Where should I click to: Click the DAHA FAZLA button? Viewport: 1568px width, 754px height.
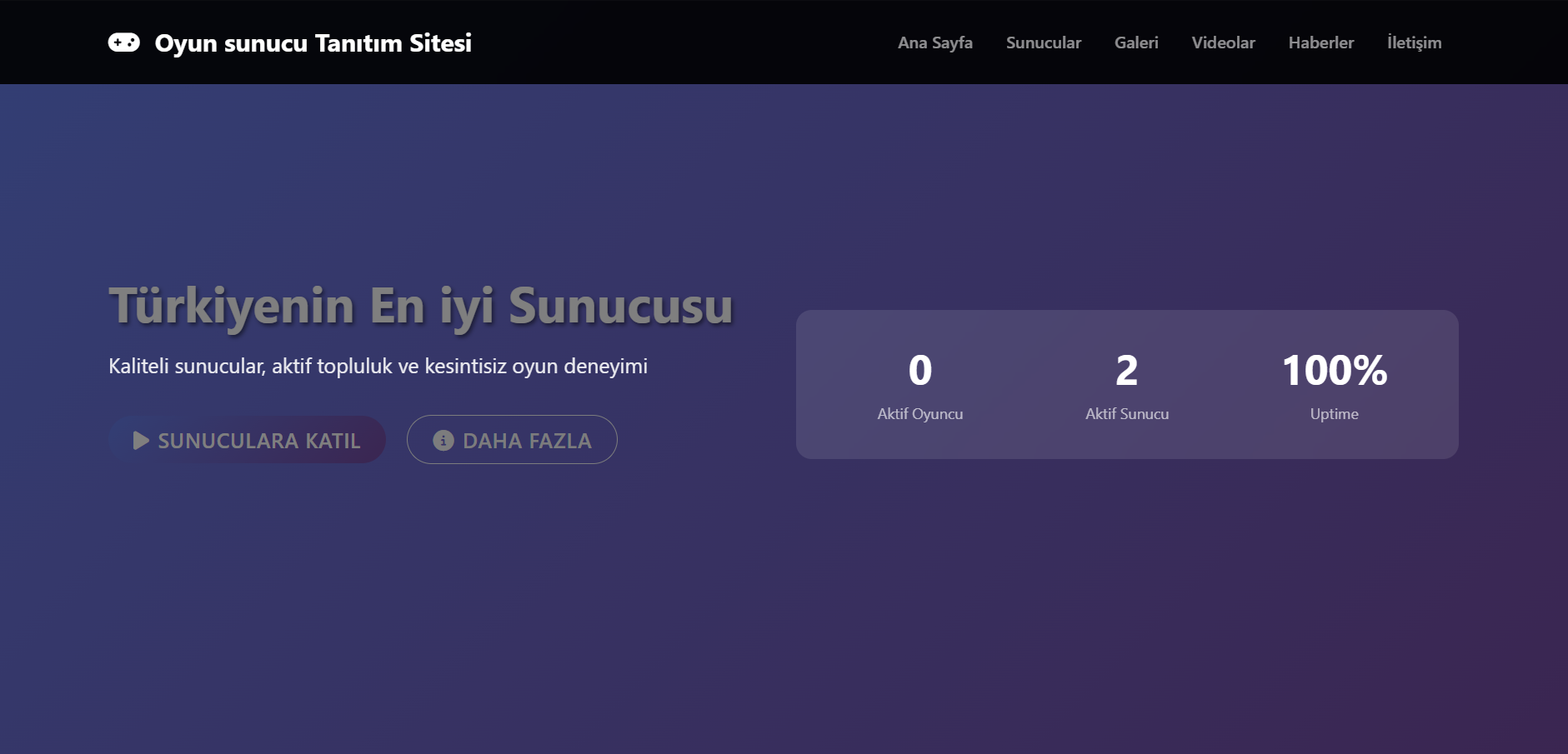coord(512,440)
